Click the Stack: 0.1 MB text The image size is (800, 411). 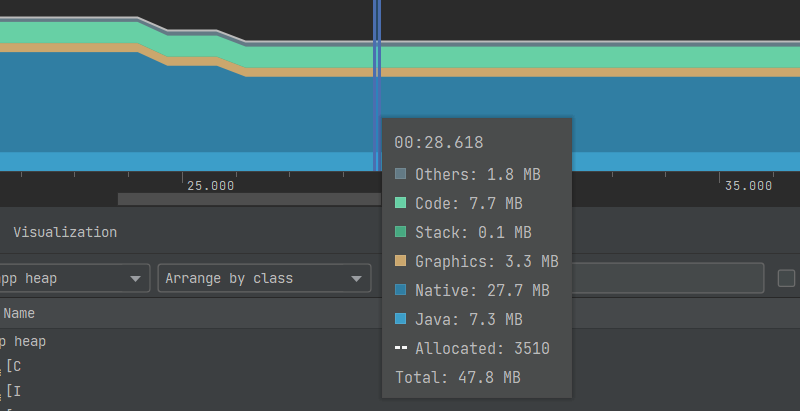point(473,232)
